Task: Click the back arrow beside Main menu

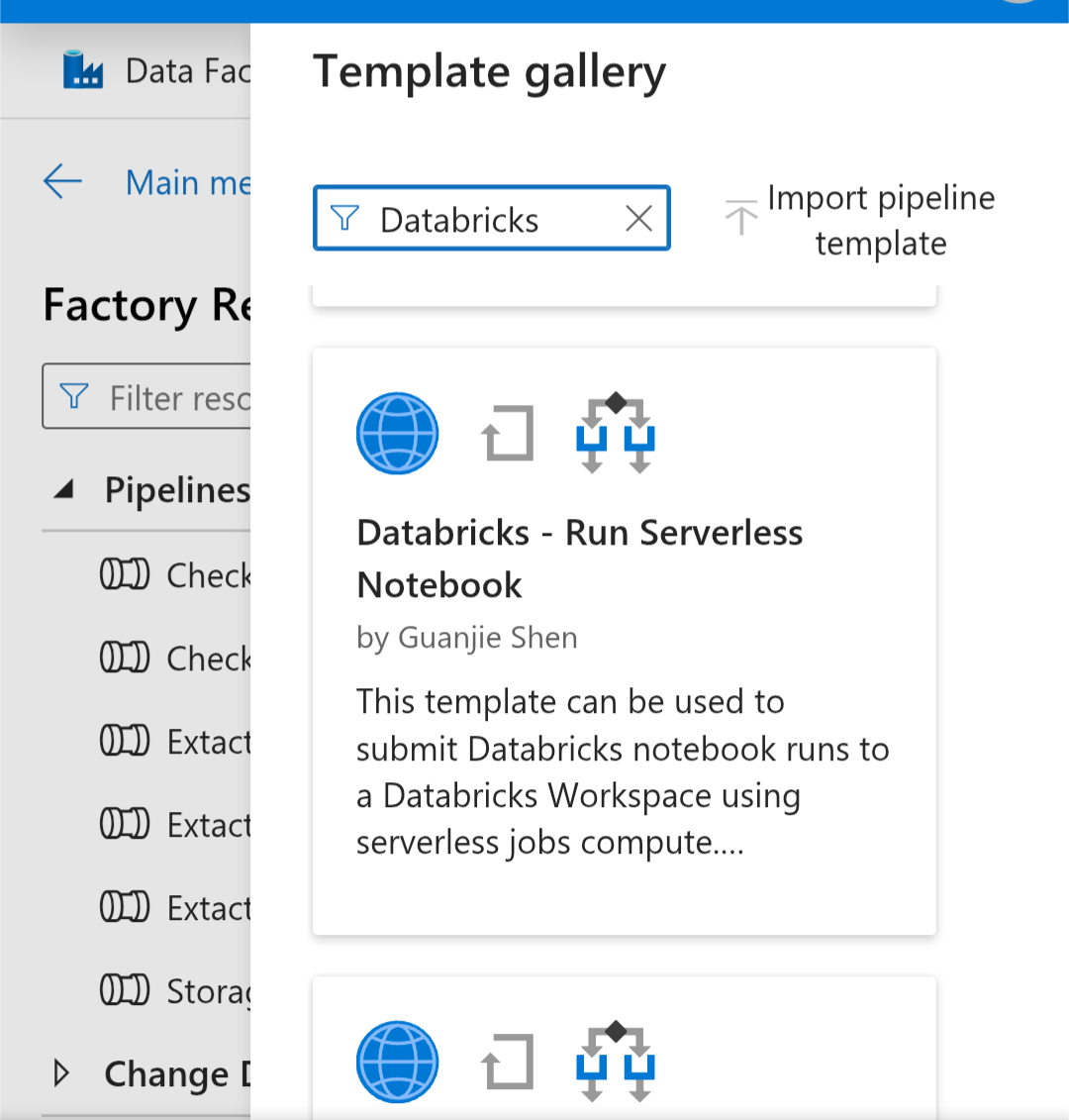Action: pyautogui.click(x=61, y=182)
